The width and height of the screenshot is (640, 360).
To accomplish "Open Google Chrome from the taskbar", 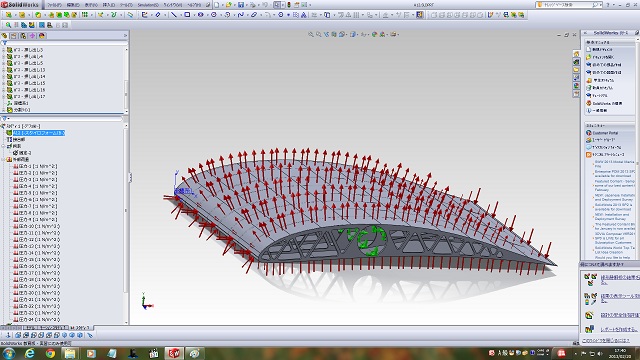I will (50, 353).
